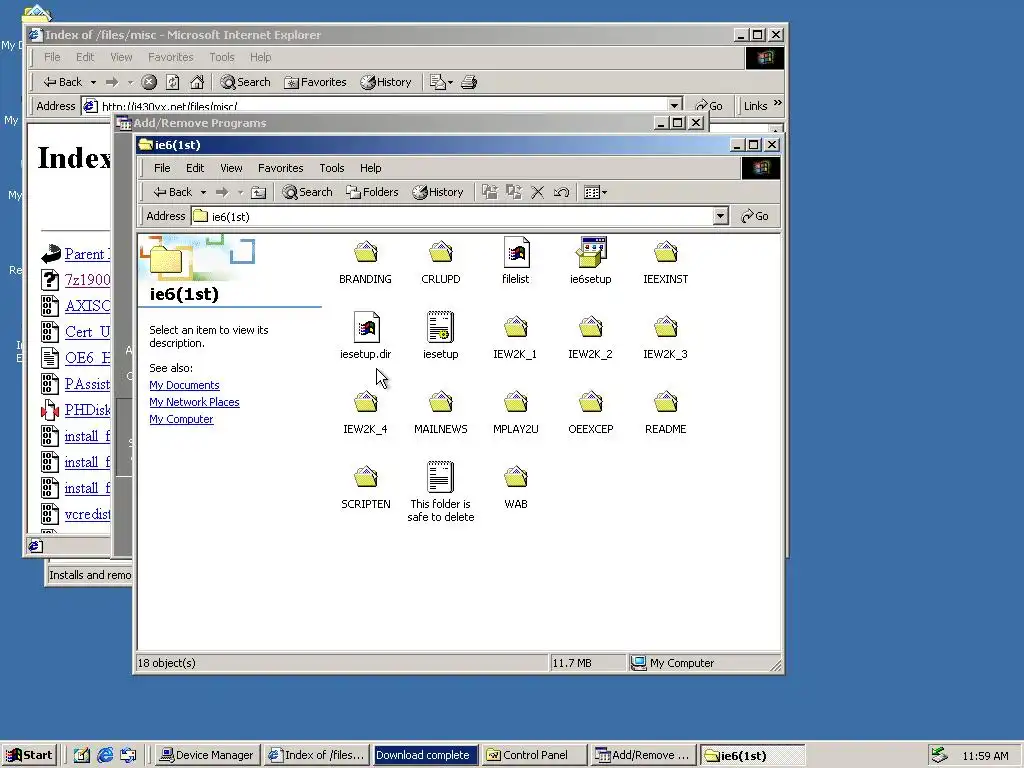
Task: Click the Stop button in Internet Explorer toolbar
Action: [x=149, y=82]
